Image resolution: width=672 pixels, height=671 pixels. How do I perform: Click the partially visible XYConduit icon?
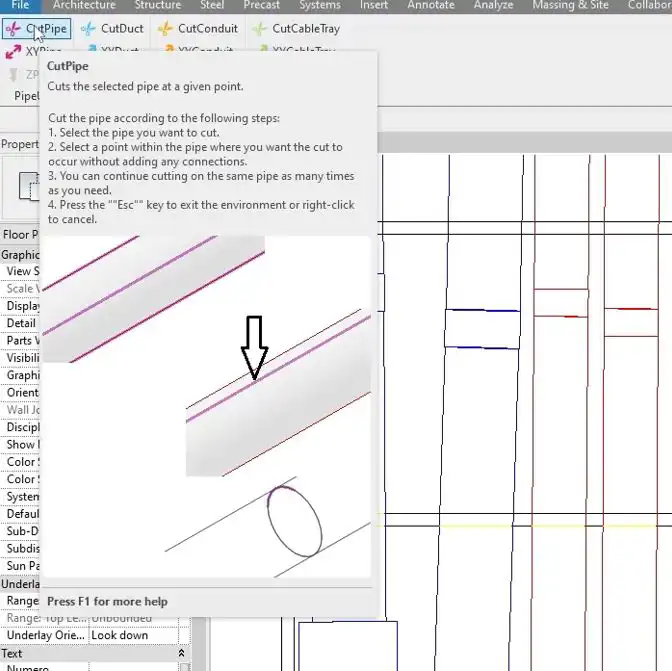[x=169, y=48]
